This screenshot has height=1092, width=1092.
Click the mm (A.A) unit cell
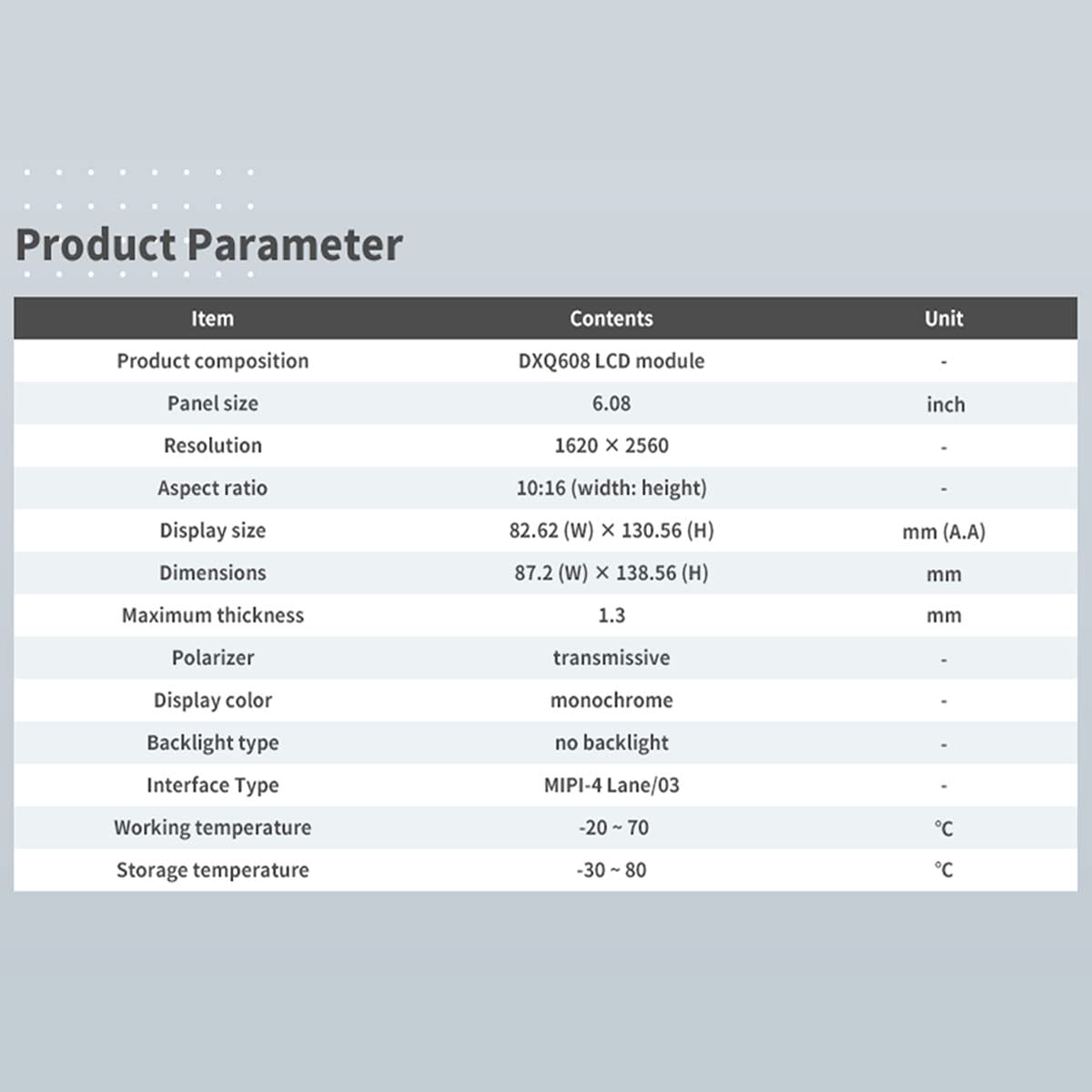pyautogui.click(x=944, y=531)
